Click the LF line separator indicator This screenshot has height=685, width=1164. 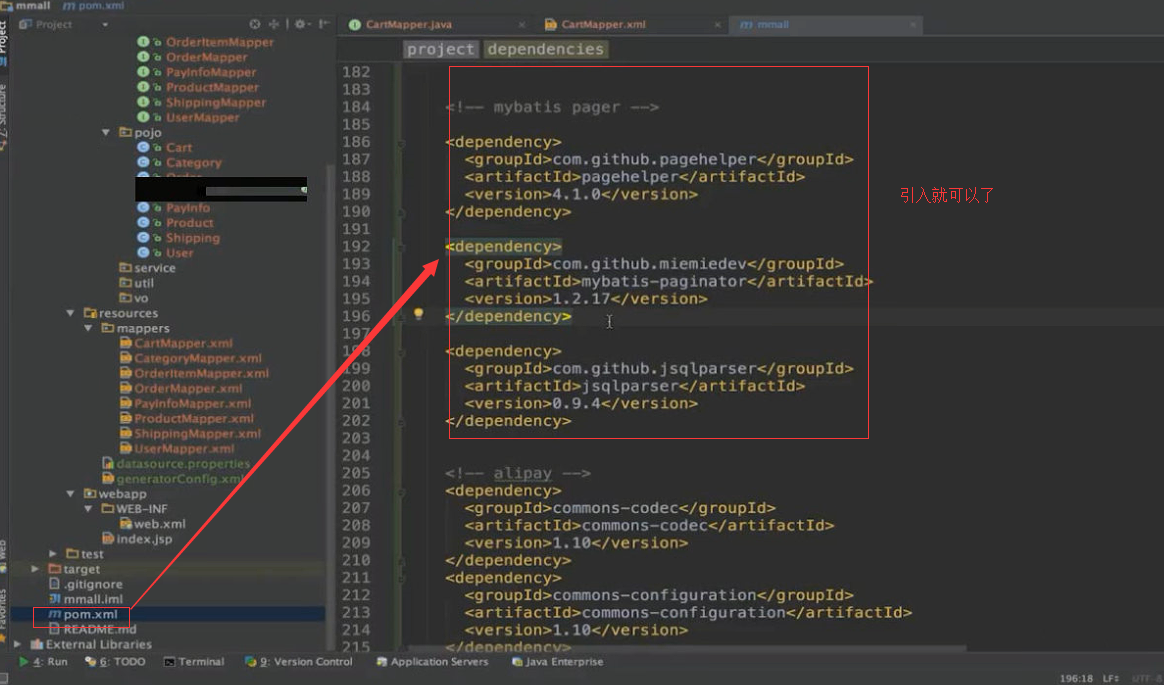pyautogui.click(x=1111, y=678)
